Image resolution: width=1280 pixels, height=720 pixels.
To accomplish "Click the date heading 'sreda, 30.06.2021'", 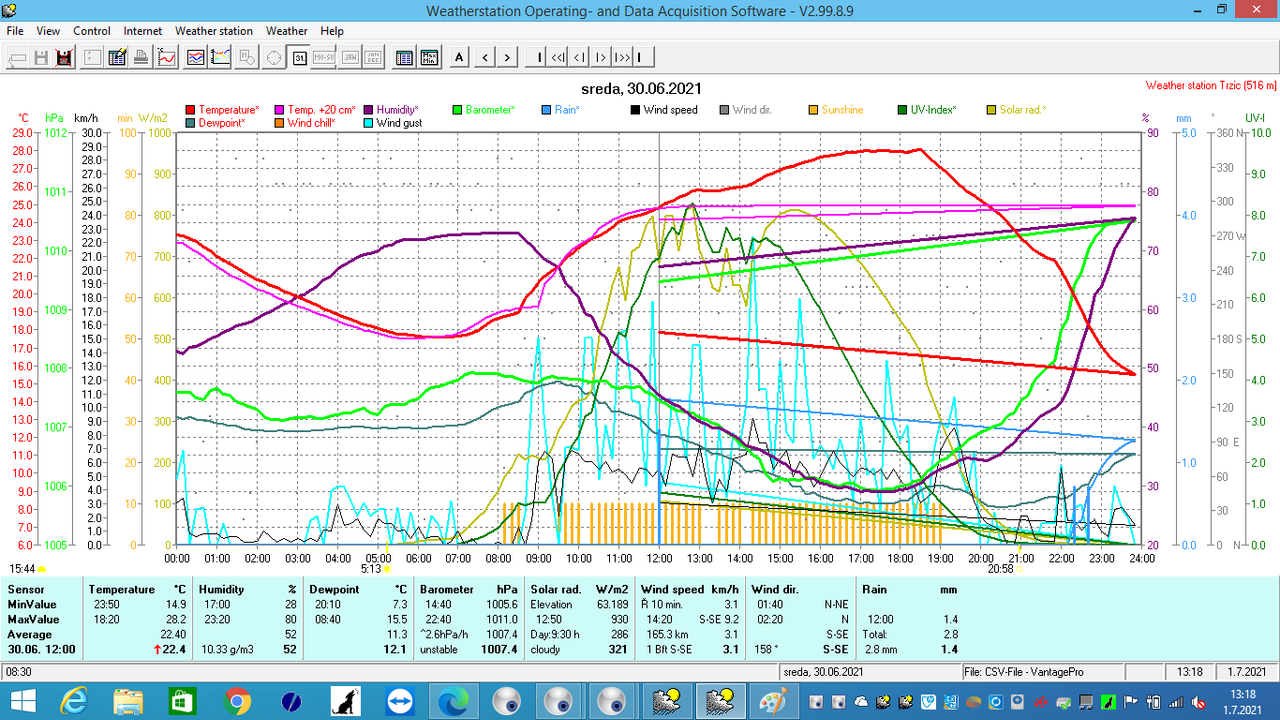I will pos(640,87).
